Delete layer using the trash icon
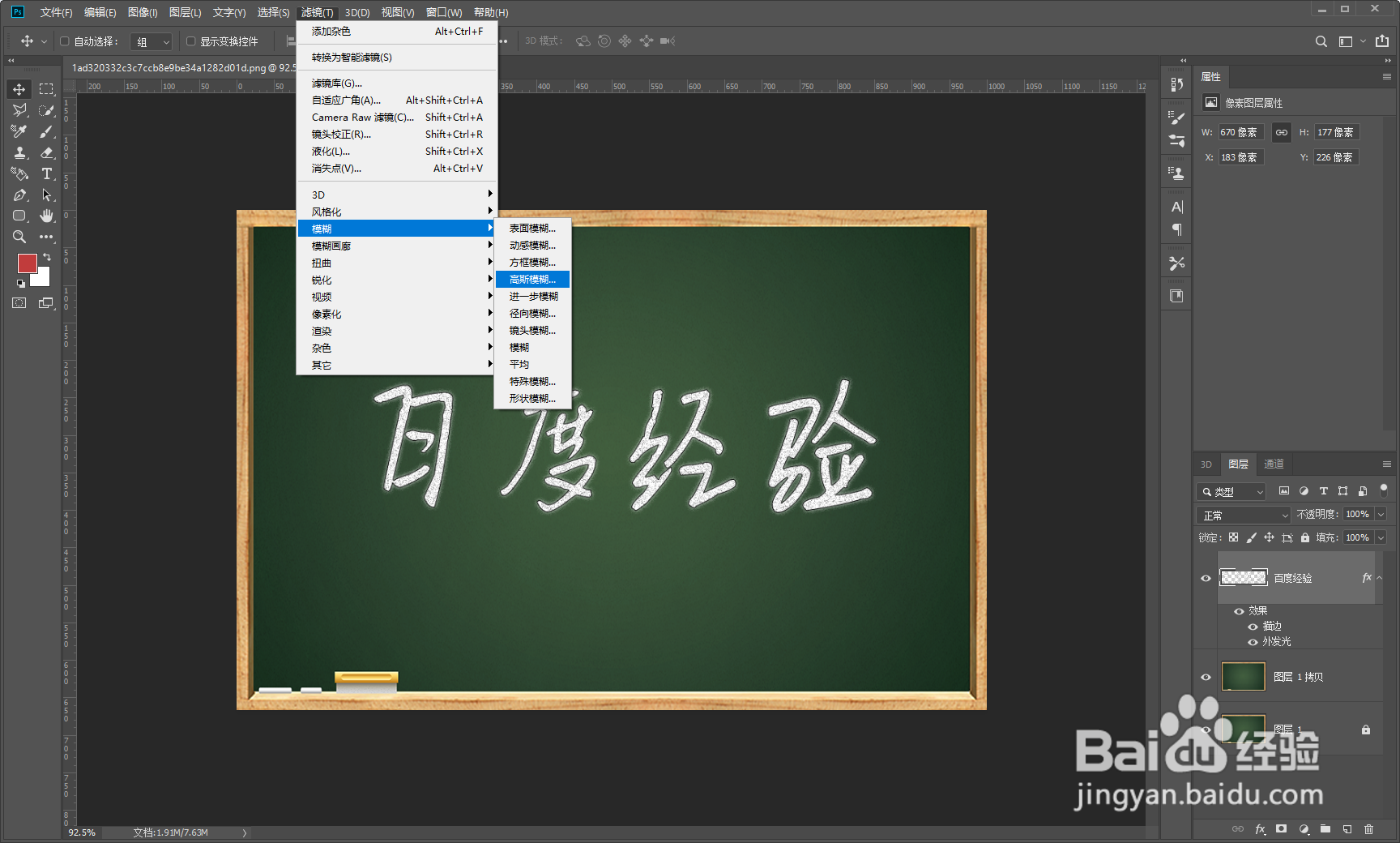 pyautogui.click(x=1369, y=828)
